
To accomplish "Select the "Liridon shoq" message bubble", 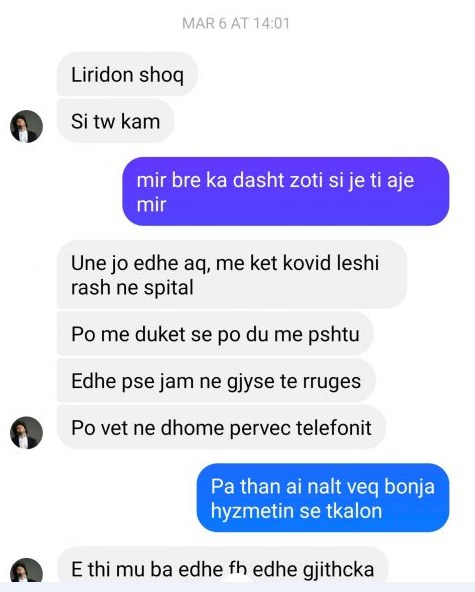I will coord(127,74).
